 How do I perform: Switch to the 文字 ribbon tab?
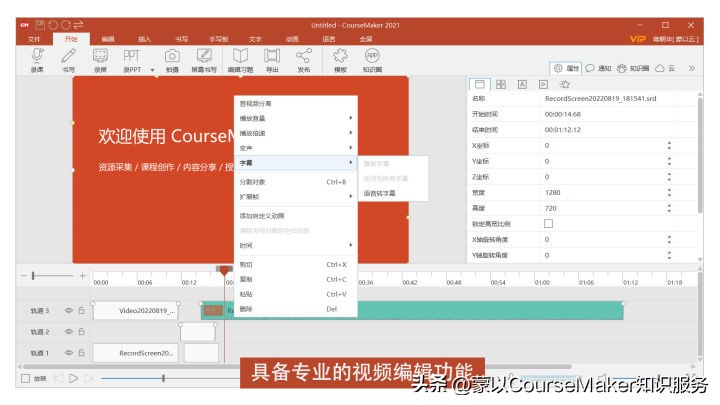coord(255,39)
